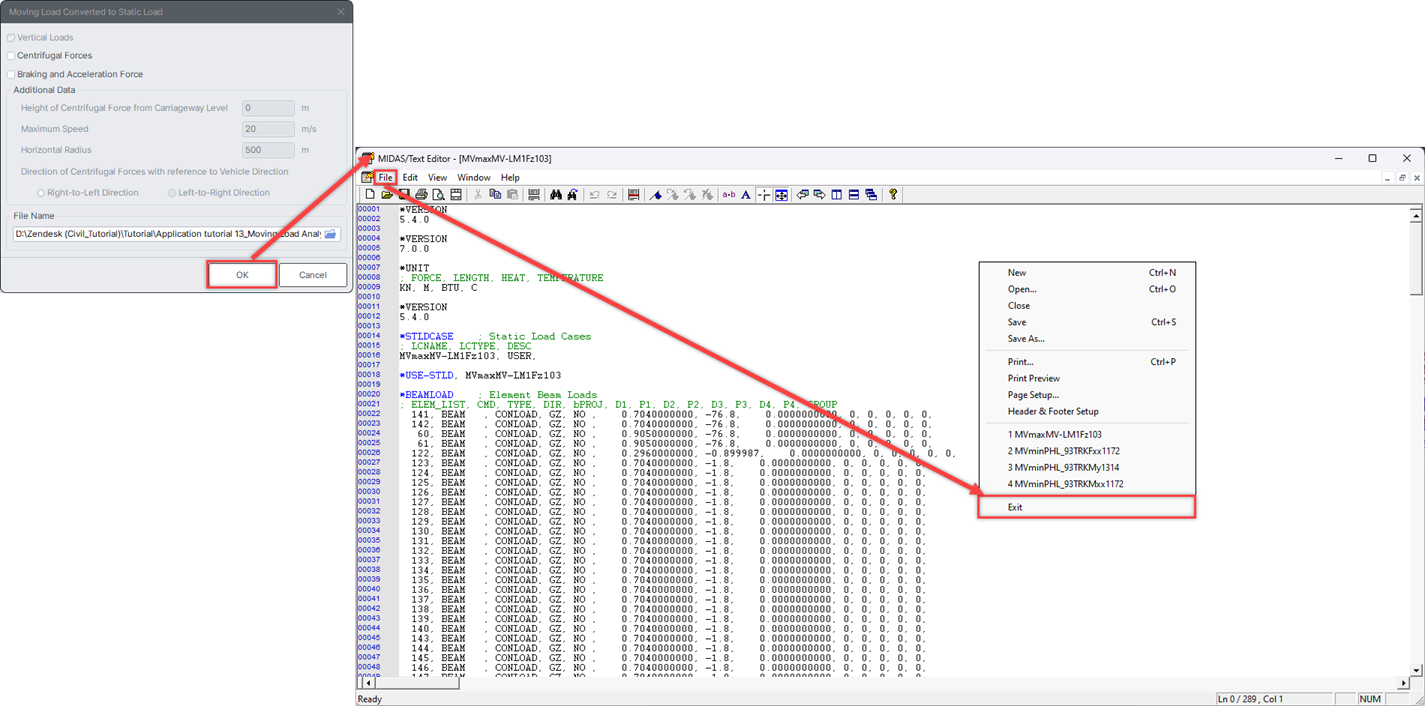The height and width of the screenshot is (706, 1425).
Task: Click the Find binoculars toolbar icon
Action: [x=556, y=195]
